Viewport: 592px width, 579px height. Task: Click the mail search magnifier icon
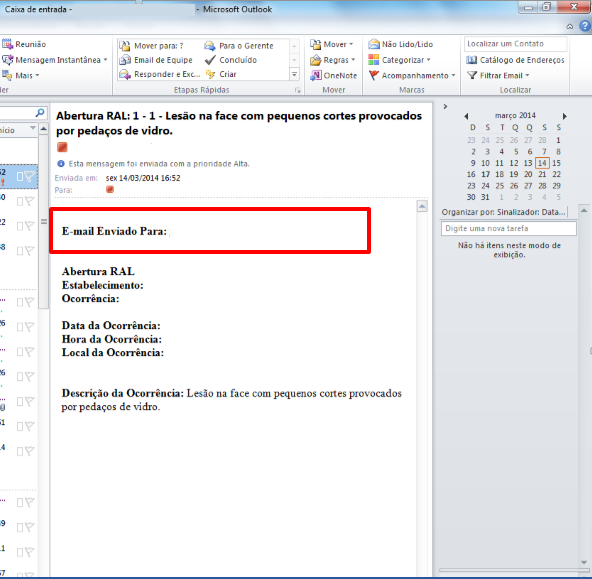40,112
